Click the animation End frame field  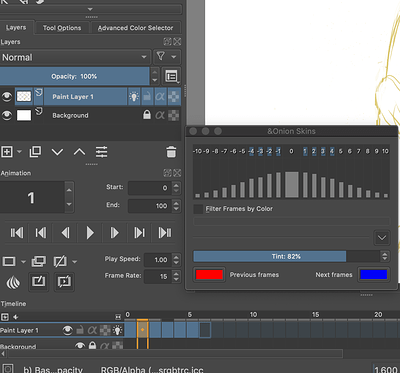click(150, 206)
